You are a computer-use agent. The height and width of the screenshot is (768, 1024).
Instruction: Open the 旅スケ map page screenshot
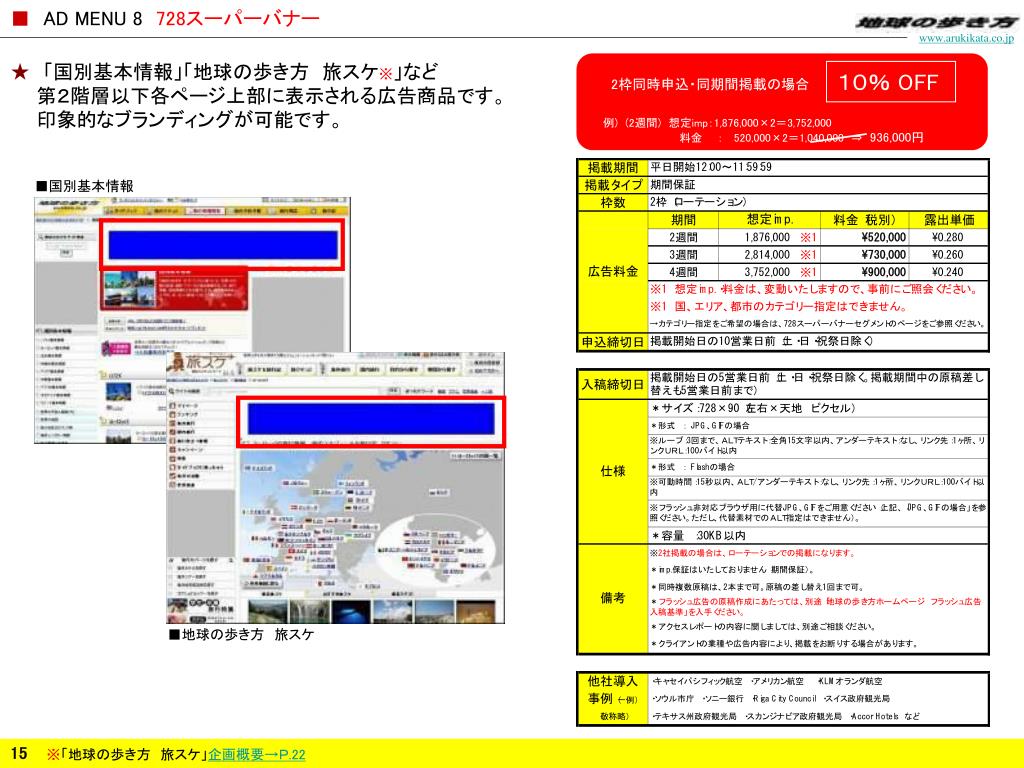[x=336, y=488]
